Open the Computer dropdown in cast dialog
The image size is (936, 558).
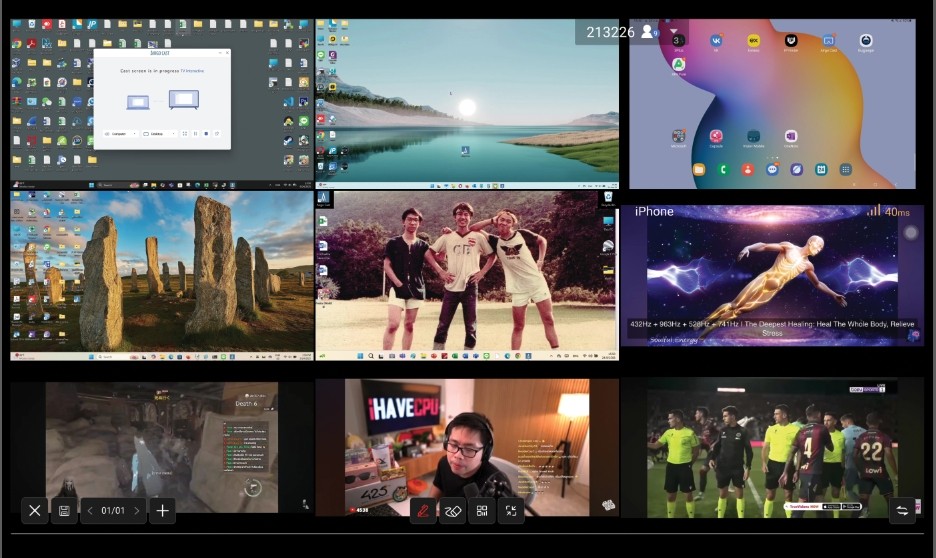(120, 133)
